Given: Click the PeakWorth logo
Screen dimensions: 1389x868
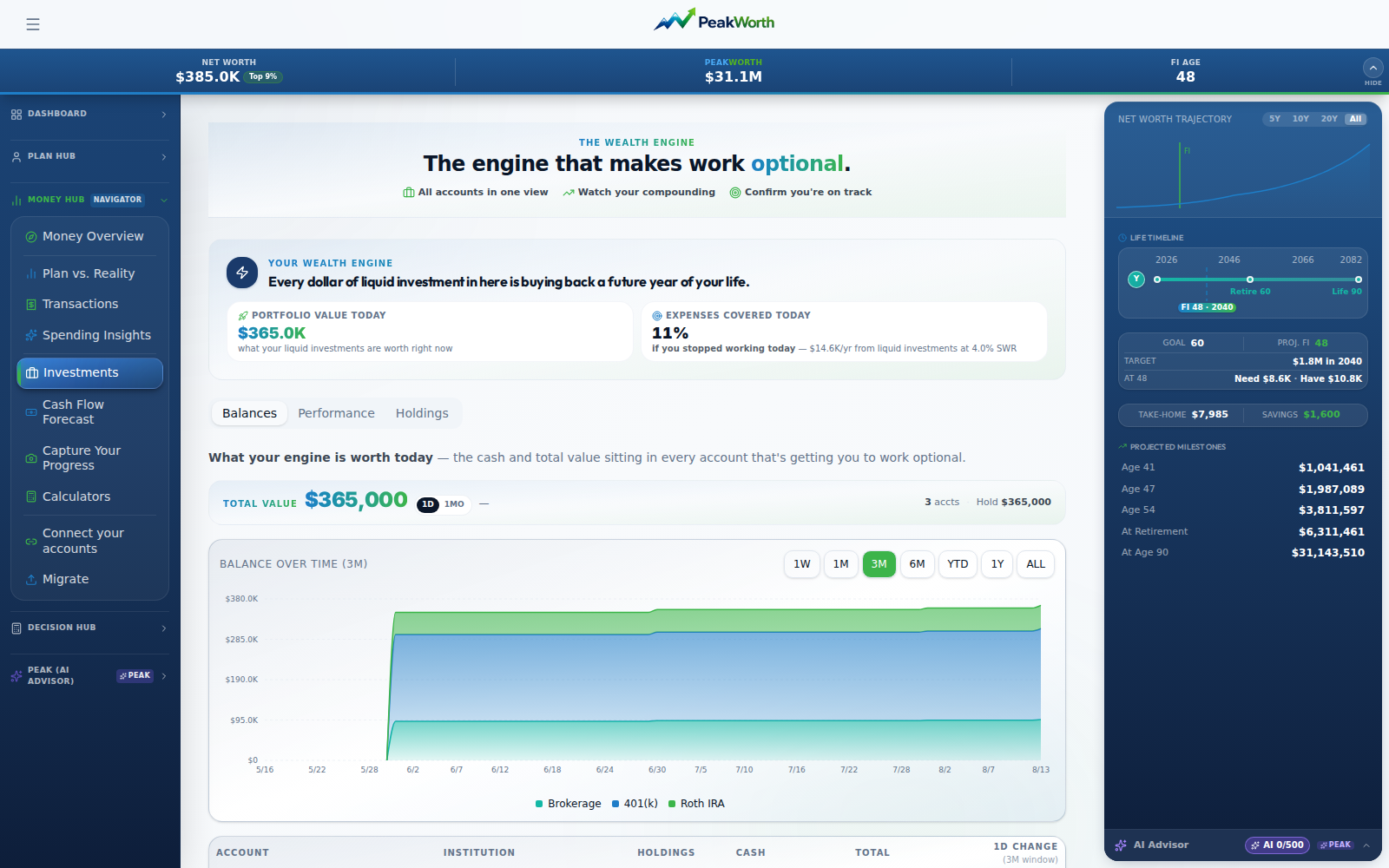Looking at the screenshot, I should pos(714,20).
